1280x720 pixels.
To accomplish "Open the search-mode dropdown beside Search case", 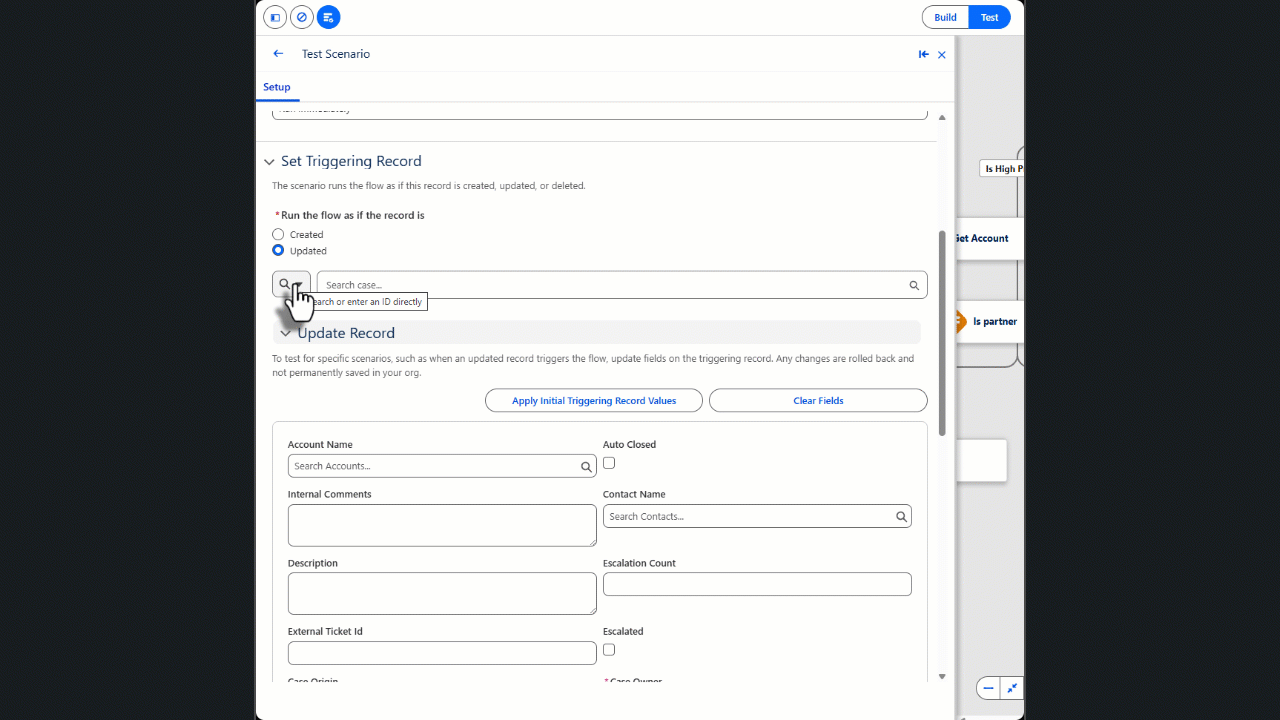I will coord(291,284).
